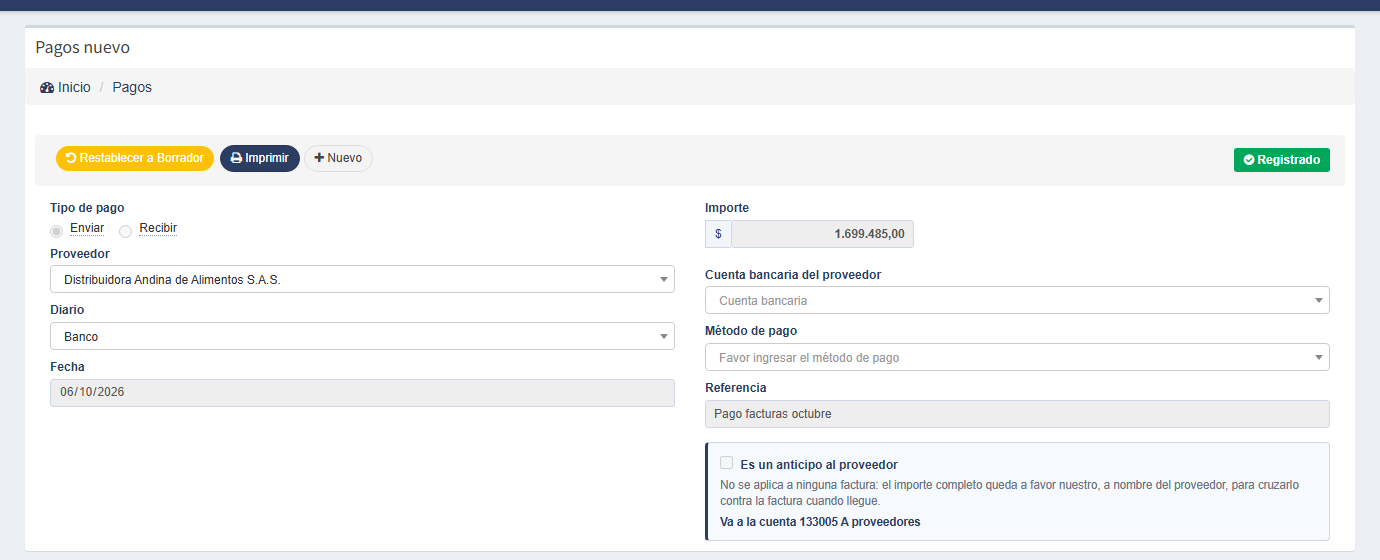Open the Inicio breadcrumb link
1380x560 pixels.
coord(74,88)
